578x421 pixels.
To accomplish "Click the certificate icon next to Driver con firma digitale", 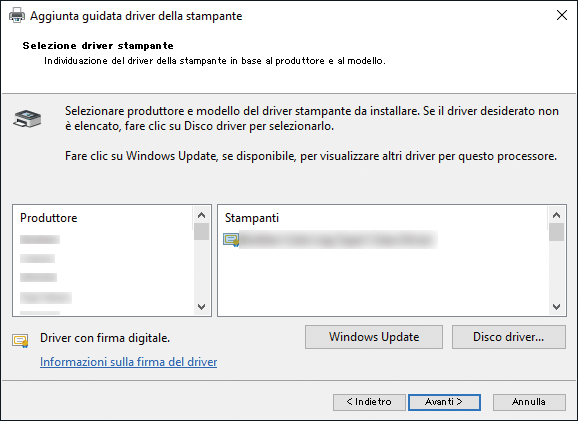I will [20, 340].
